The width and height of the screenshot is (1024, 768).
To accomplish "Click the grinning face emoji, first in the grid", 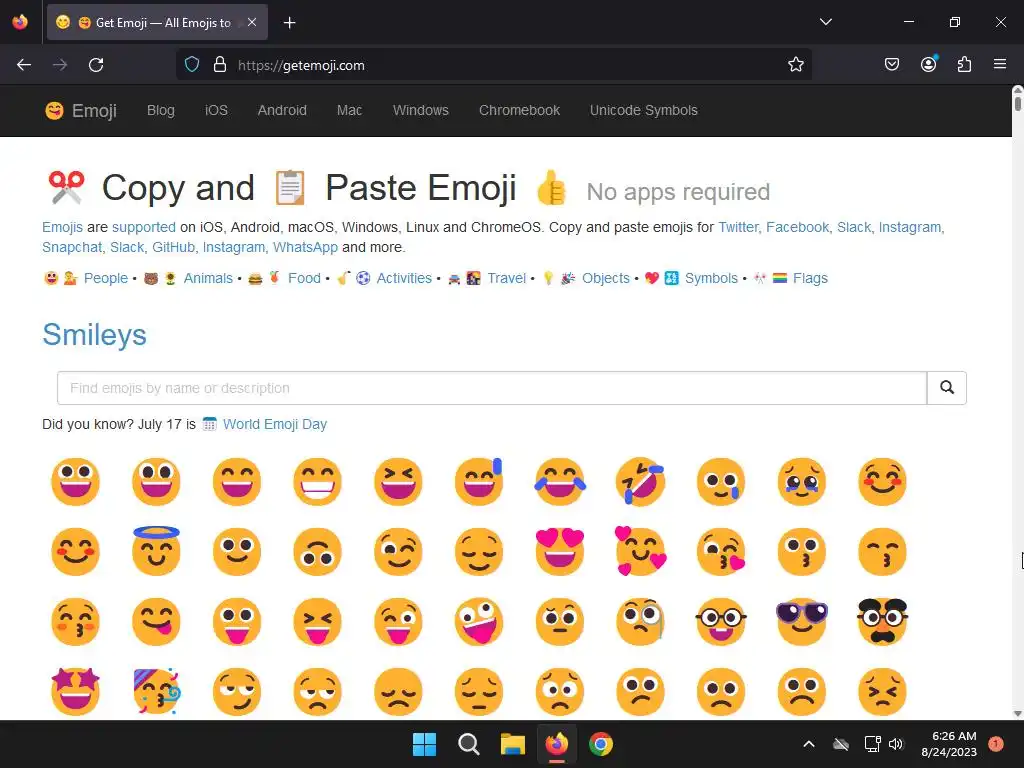I will [76, 482].
